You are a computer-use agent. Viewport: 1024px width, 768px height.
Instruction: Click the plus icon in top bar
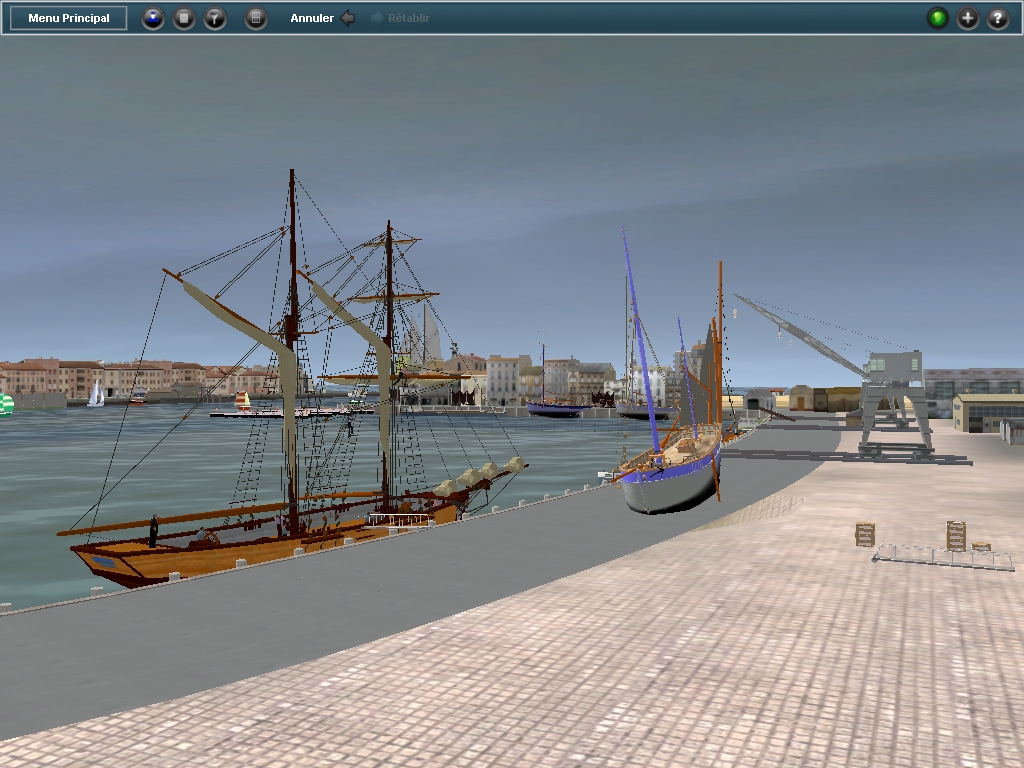tap(968, 18)
